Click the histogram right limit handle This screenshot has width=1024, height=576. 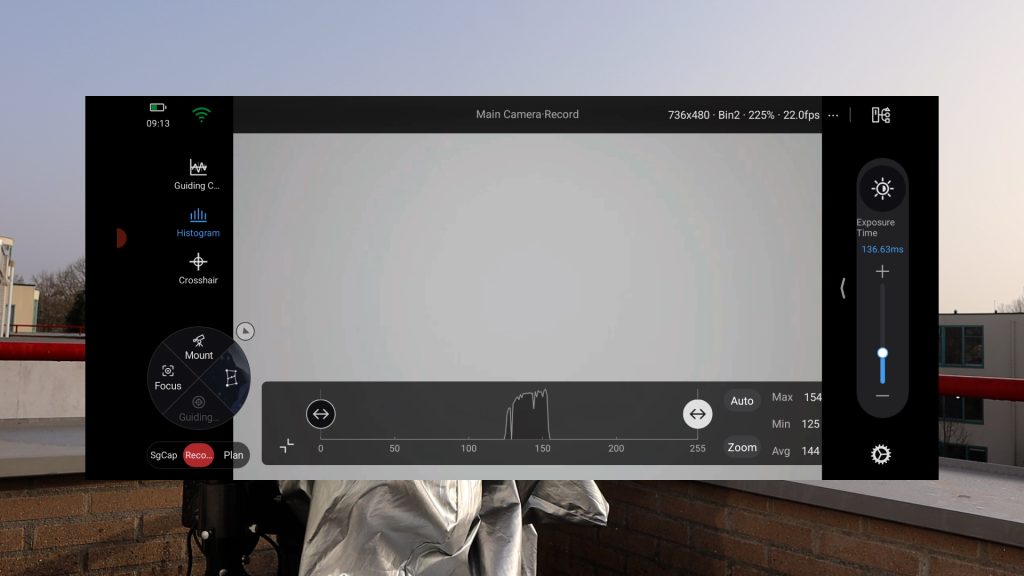click(697, 414)
